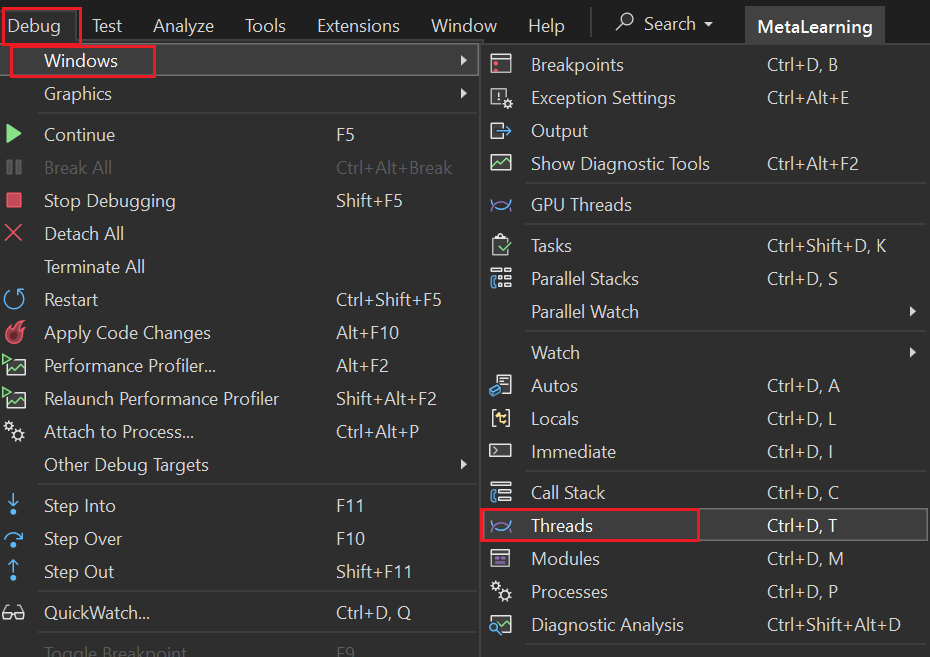Click the MetaLearning solution name tab

tap(814, 26)
